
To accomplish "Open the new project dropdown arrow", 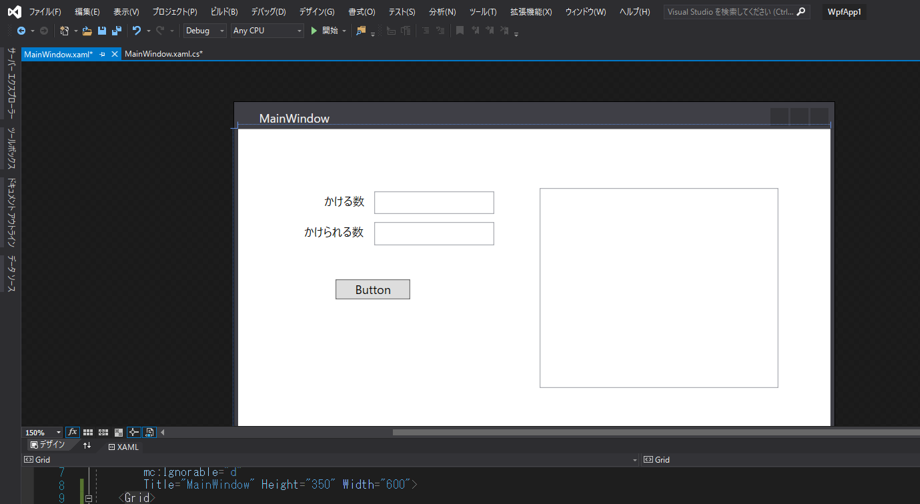I will point(76,31).
